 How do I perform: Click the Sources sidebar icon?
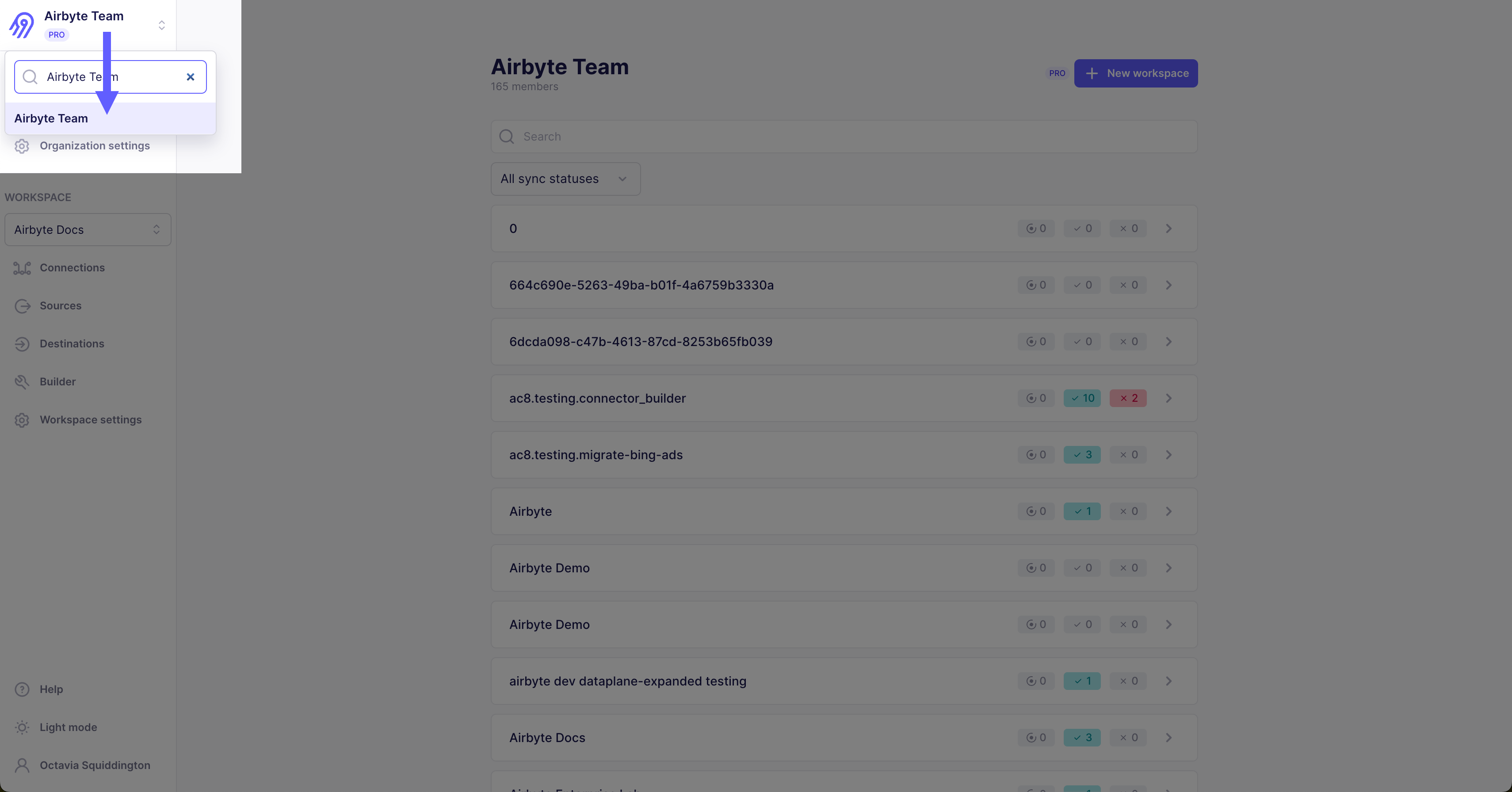[22, 306]
